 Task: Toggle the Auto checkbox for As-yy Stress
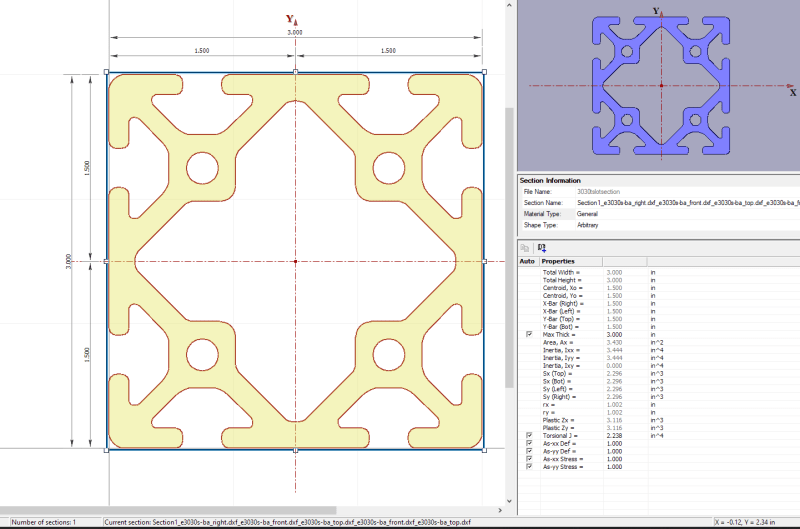[x=529, y=467]
